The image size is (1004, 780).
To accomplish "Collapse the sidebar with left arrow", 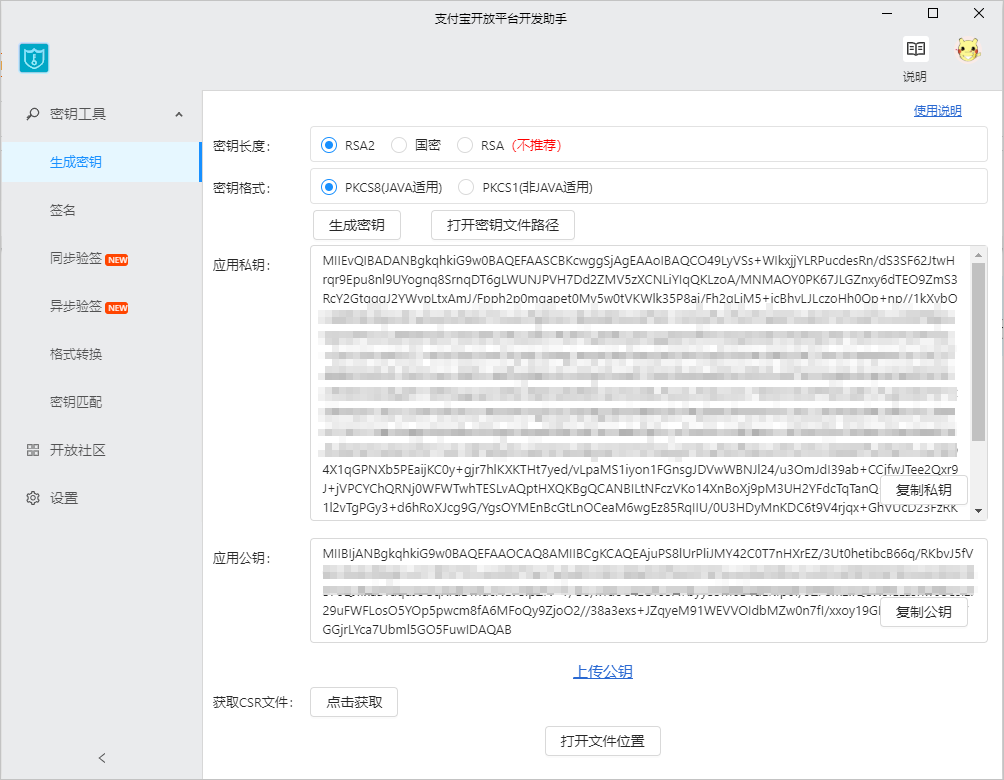I will point(102,758).
